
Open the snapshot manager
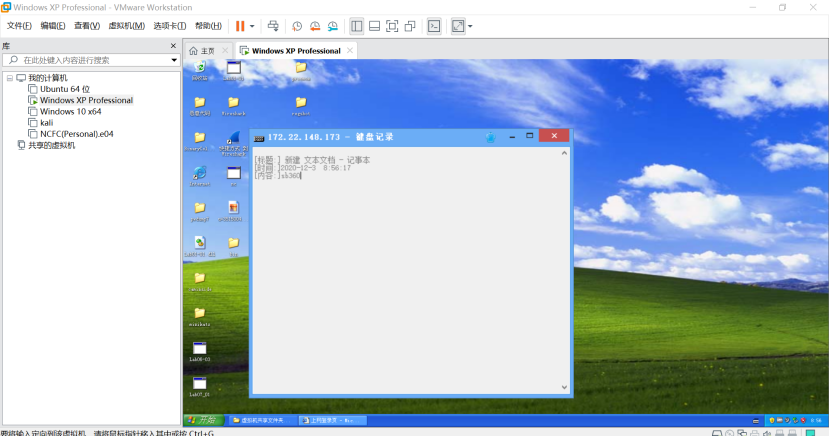click(333, 26)
